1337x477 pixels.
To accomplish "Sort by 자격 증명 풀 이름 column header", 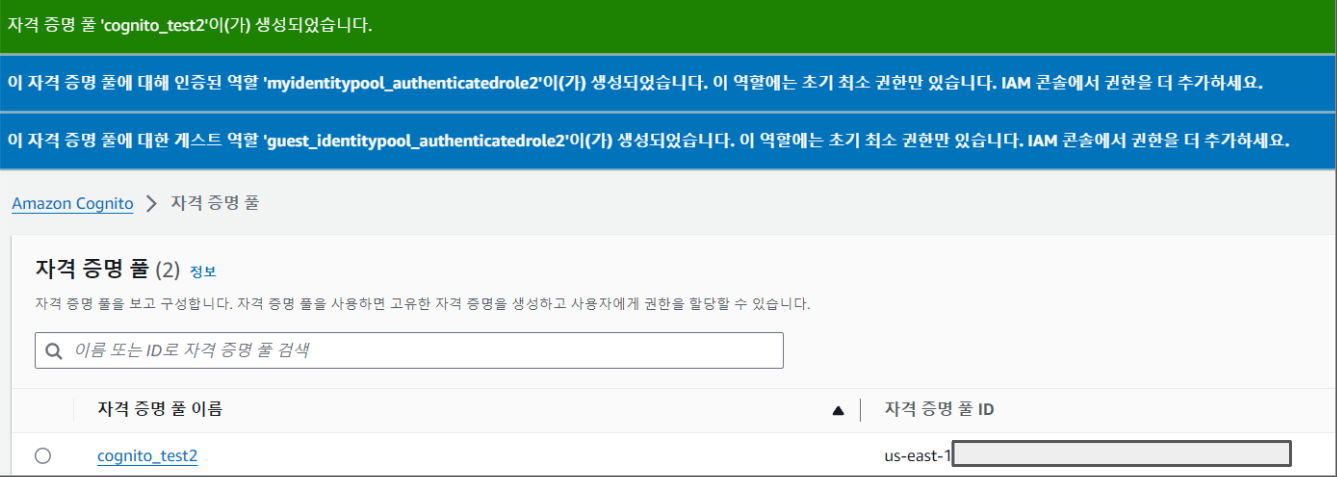I will pos(160,409).
